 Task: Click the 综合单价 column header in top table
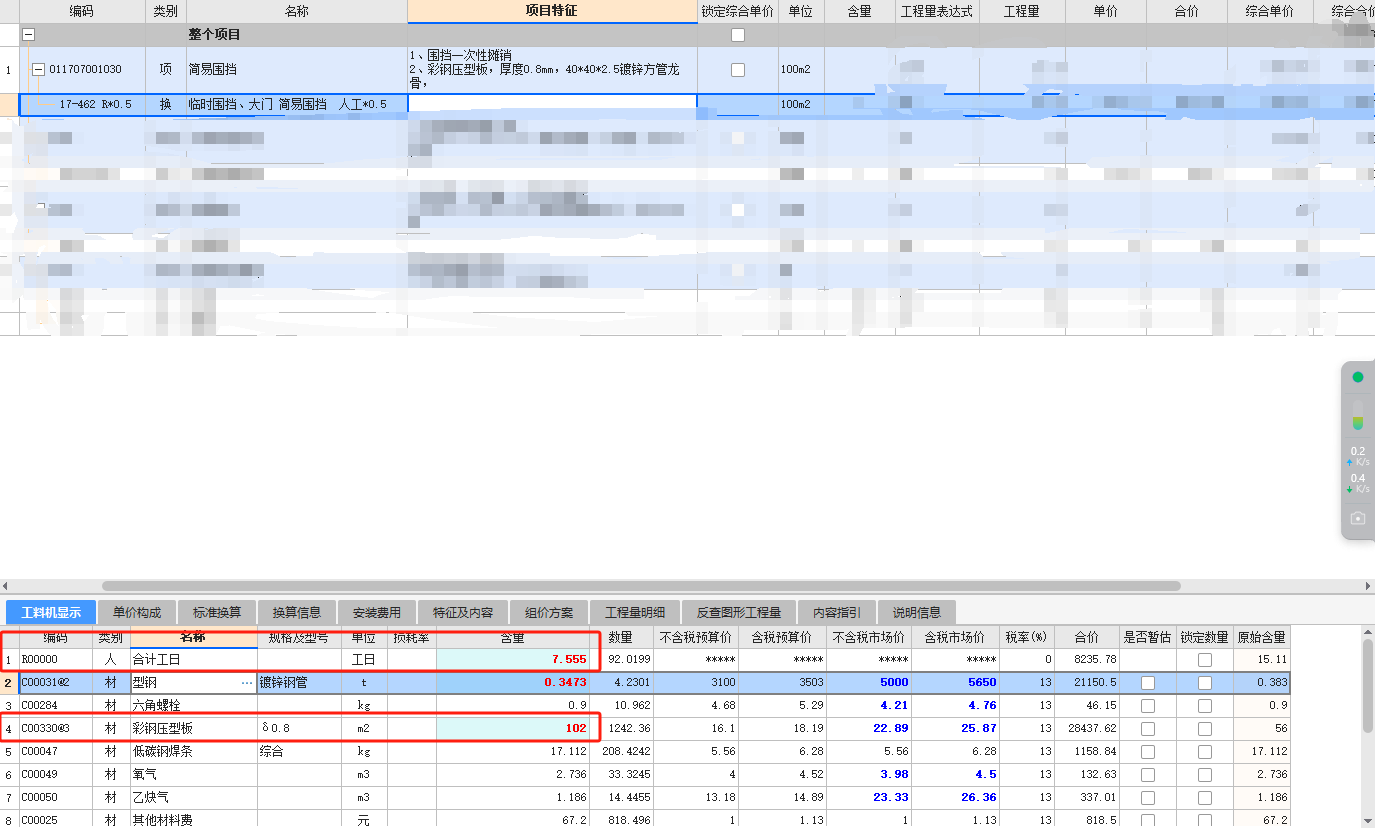(x=1269, y=11)
